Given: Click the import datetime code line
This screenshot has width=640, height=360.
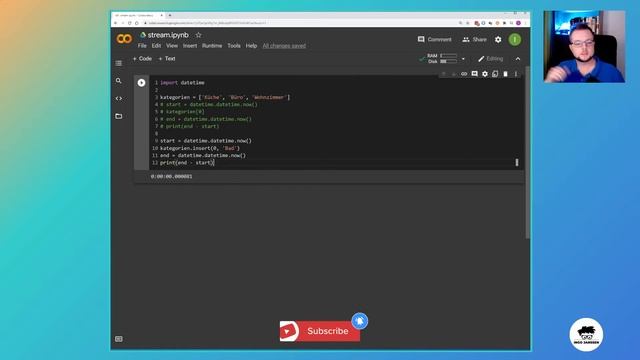Looking at the screenshot, I should tap(182, 82).
